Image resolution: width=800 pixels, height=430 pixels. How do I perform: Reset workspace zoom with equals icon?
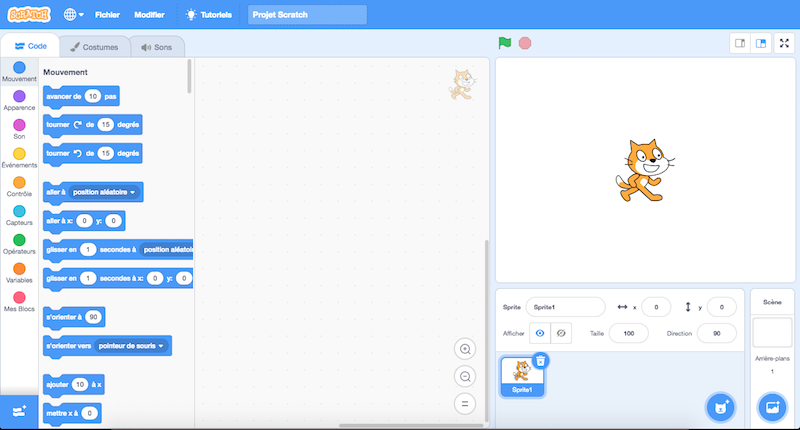click(464, 404)
